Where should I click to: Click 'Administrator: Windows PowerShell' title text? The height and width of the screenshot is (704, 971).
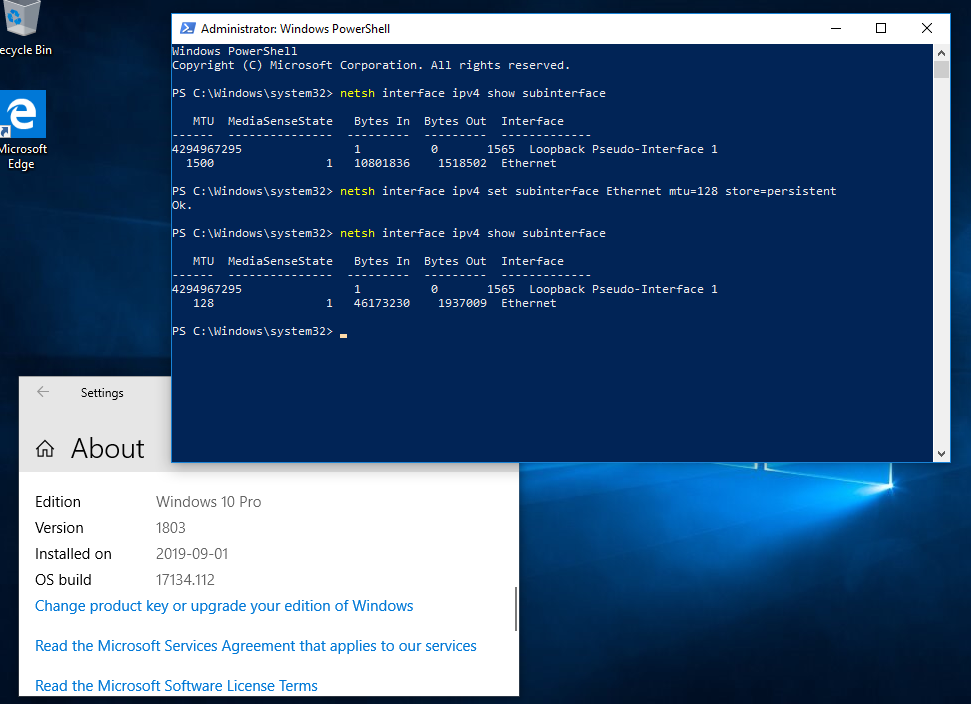point(295,28)
